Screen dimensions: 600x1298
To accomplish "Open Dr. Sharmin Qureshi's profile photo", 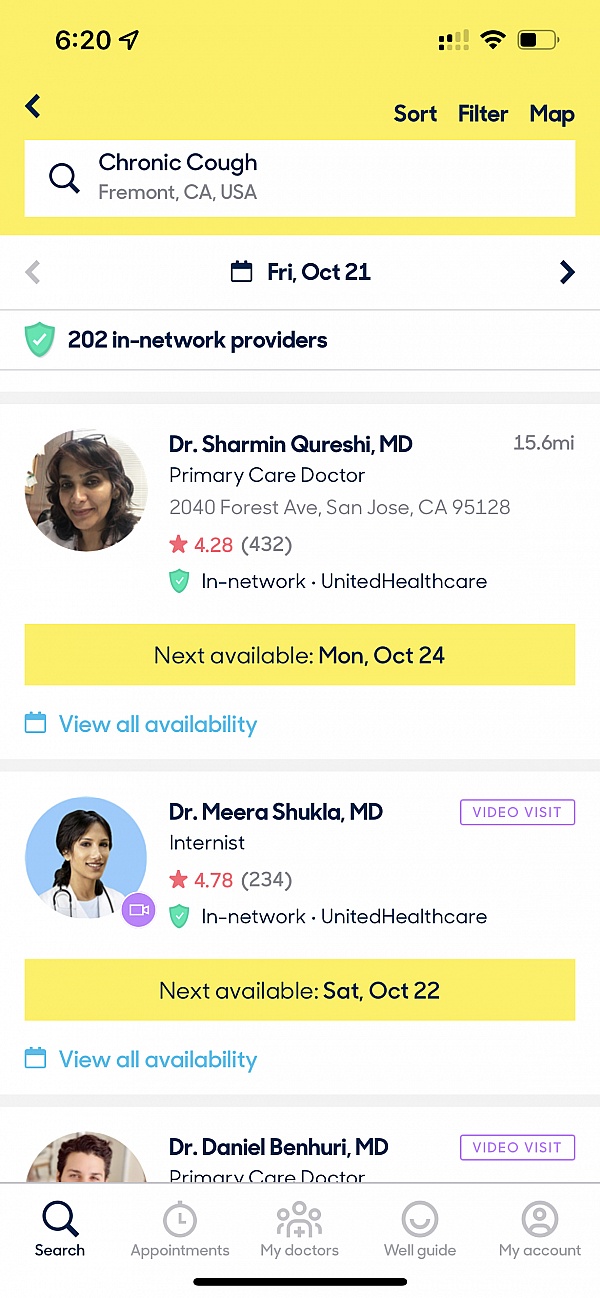I will click(86, 490).
